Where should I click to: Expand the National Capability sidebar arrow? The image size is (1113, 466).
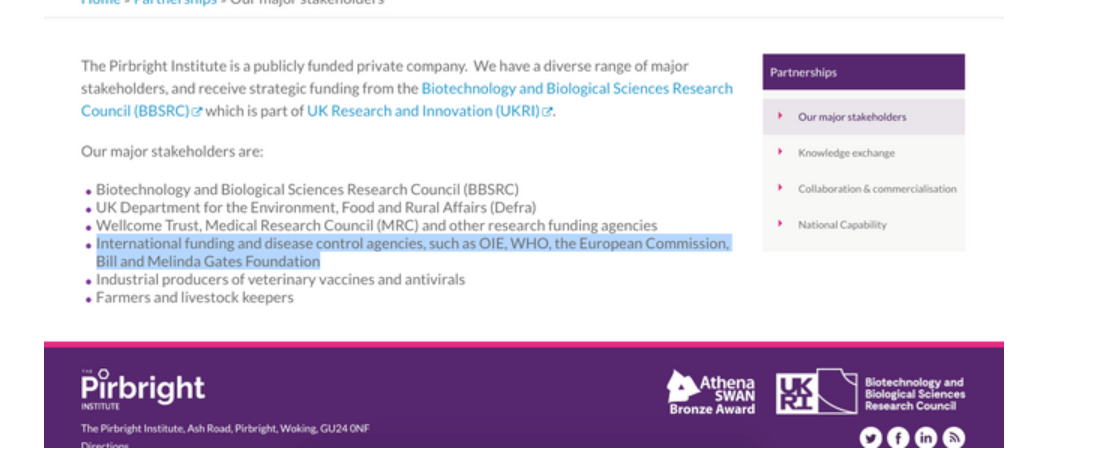coord(780,224)
